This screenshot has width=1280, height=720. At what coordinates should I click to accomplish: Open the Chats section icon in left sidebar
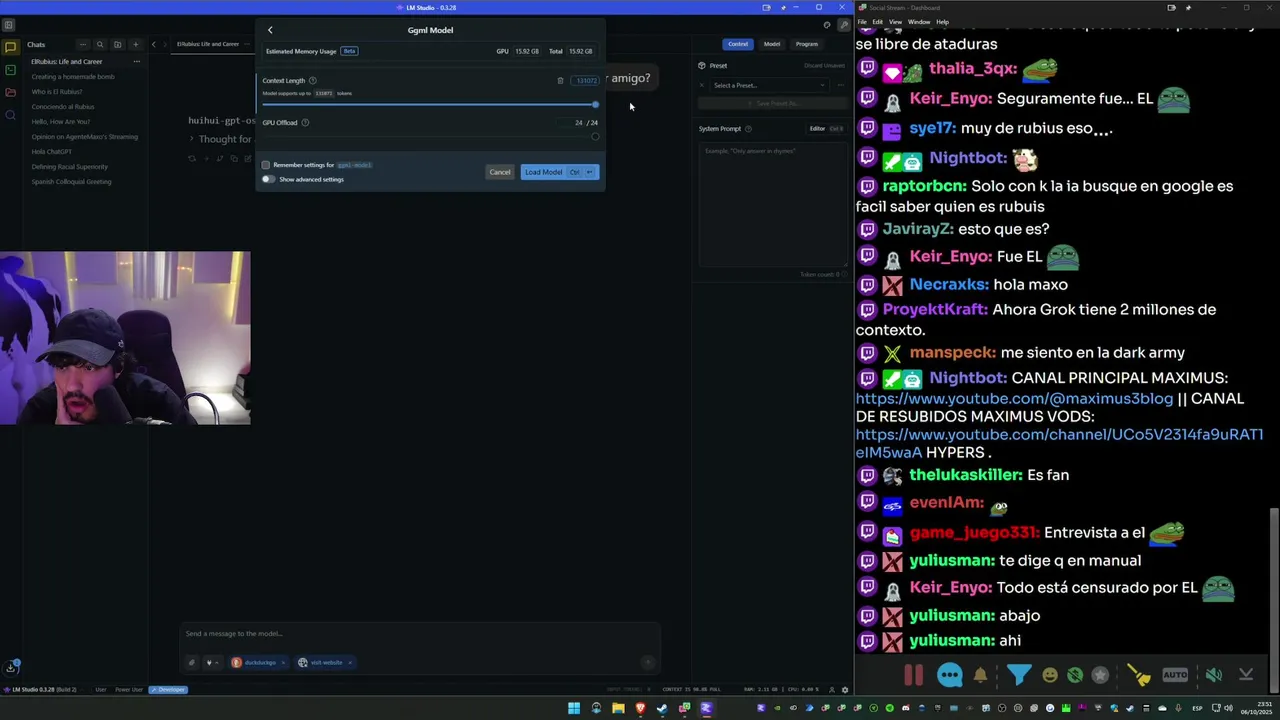(x=10, y=47)
